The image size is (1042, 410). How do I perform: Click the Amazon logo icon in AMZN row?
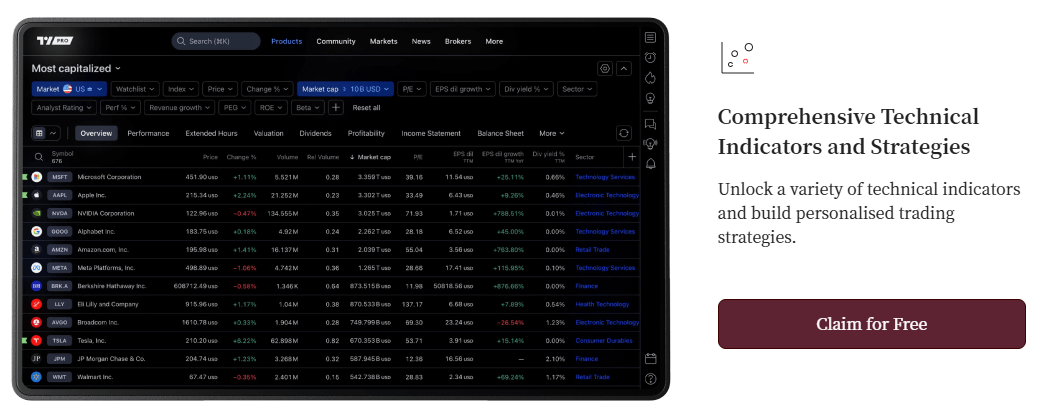pyautogui.click(x=37, y=250)
